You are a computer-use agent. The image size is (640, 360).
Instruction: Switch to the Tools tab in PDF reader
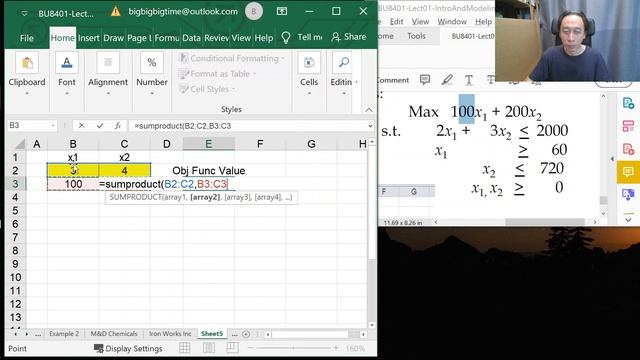(x=416, y=36)
